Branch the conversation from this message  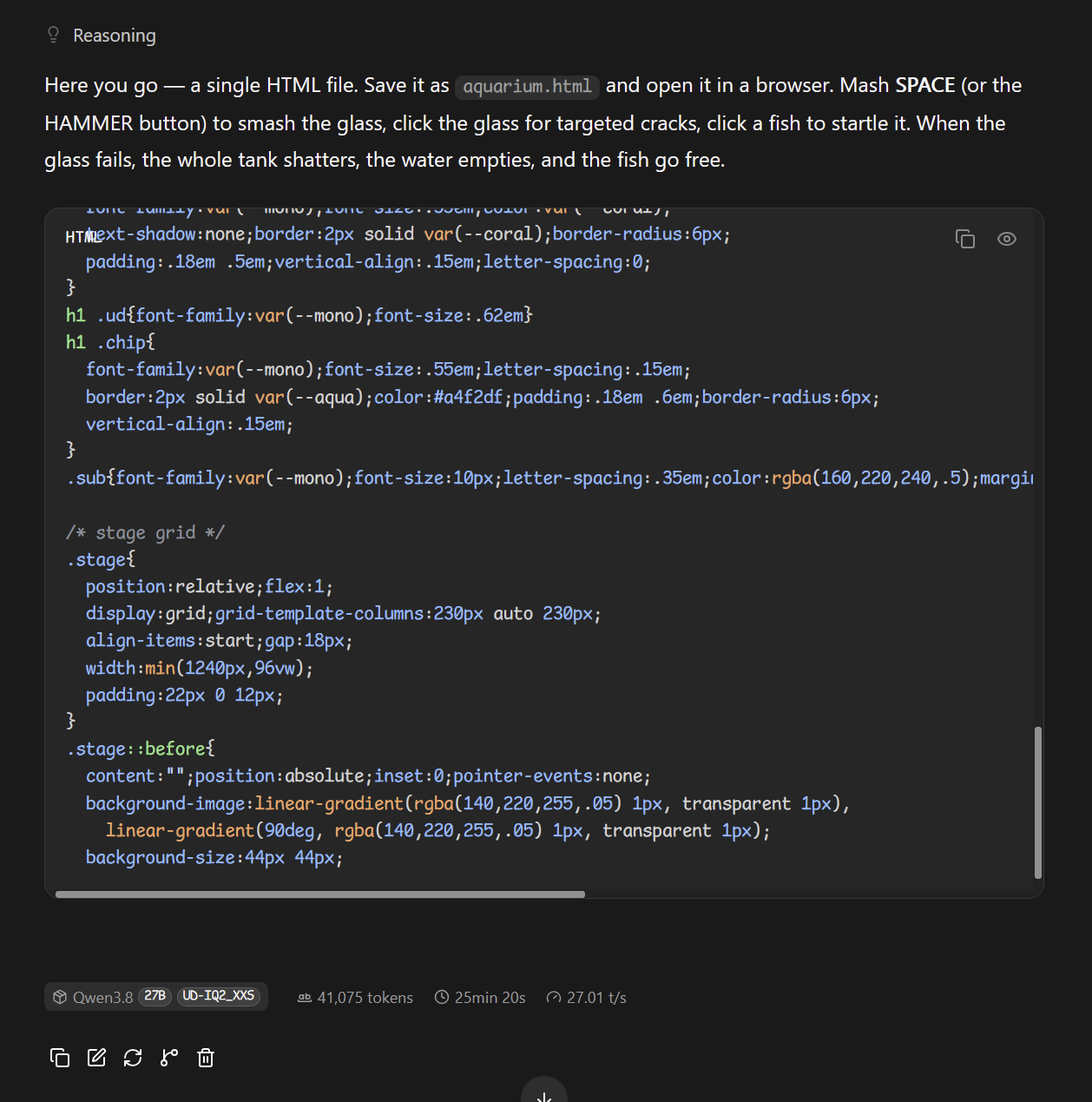click(169, 1058)
